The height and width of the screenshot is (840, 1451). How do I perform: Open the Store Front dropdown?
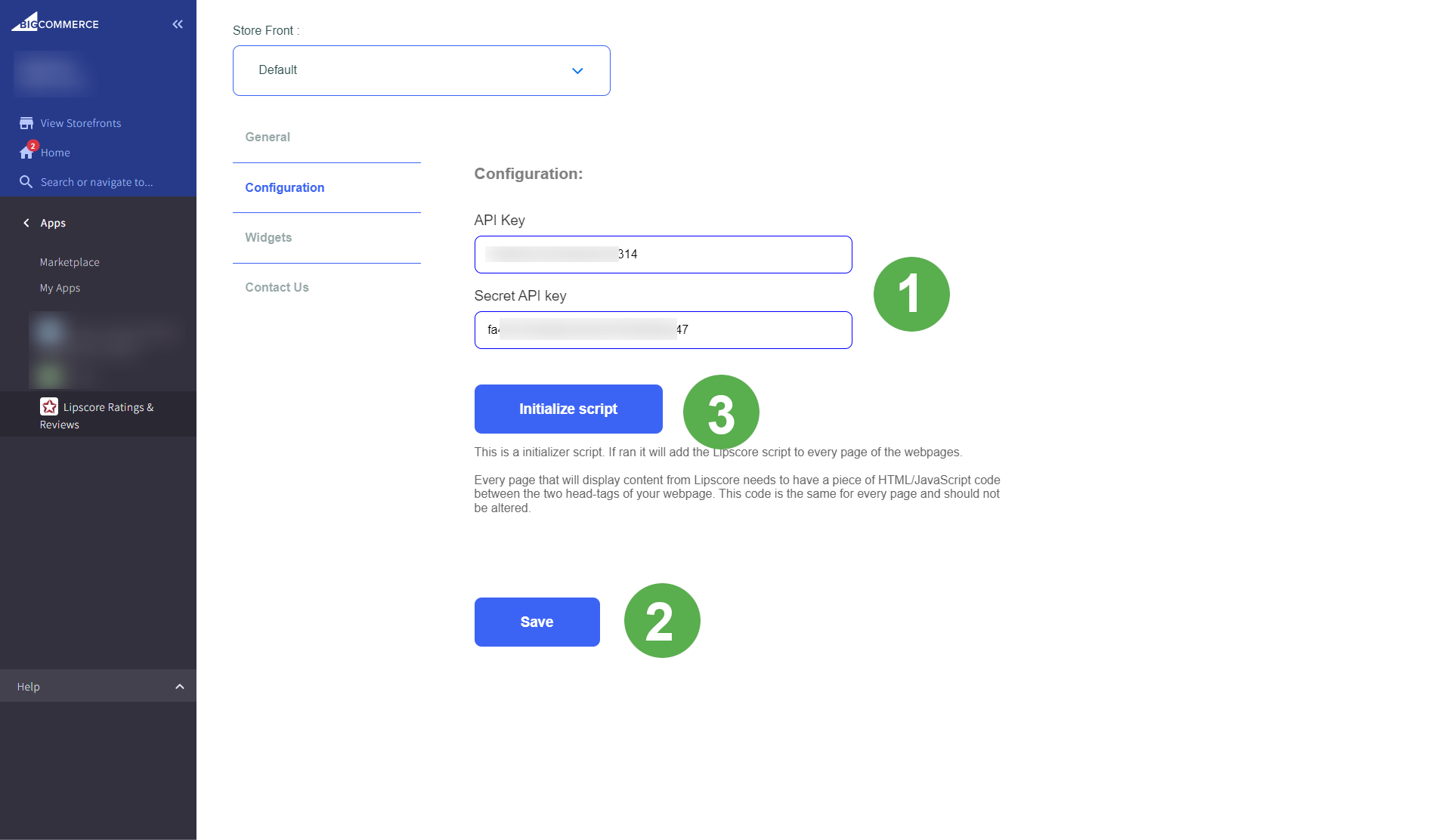point(421,70)
